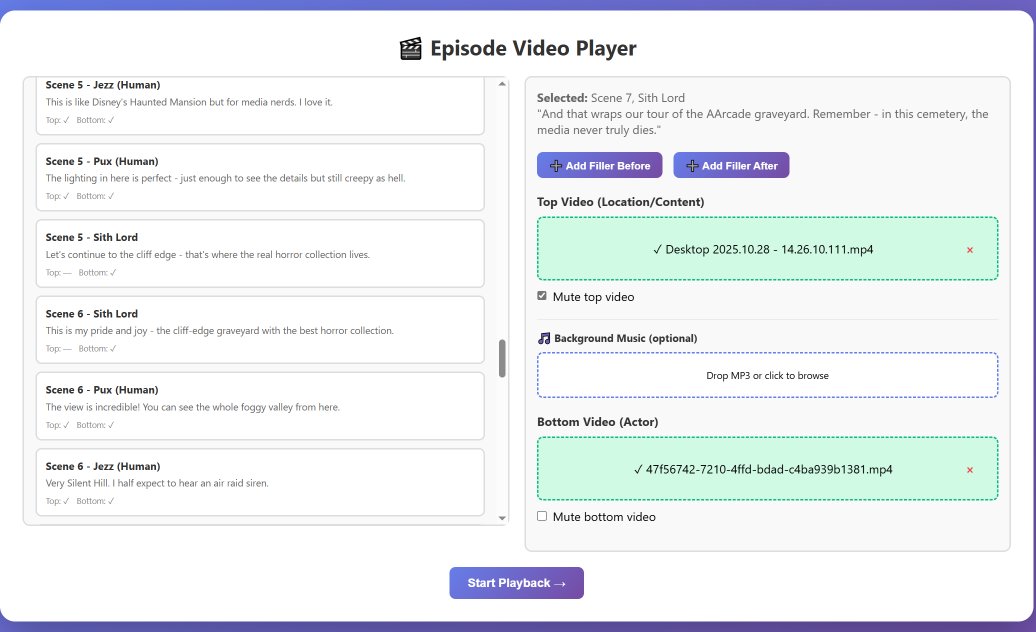Click the bottom video drop zone with 47f56742 mp4

[x=767, y=469]
